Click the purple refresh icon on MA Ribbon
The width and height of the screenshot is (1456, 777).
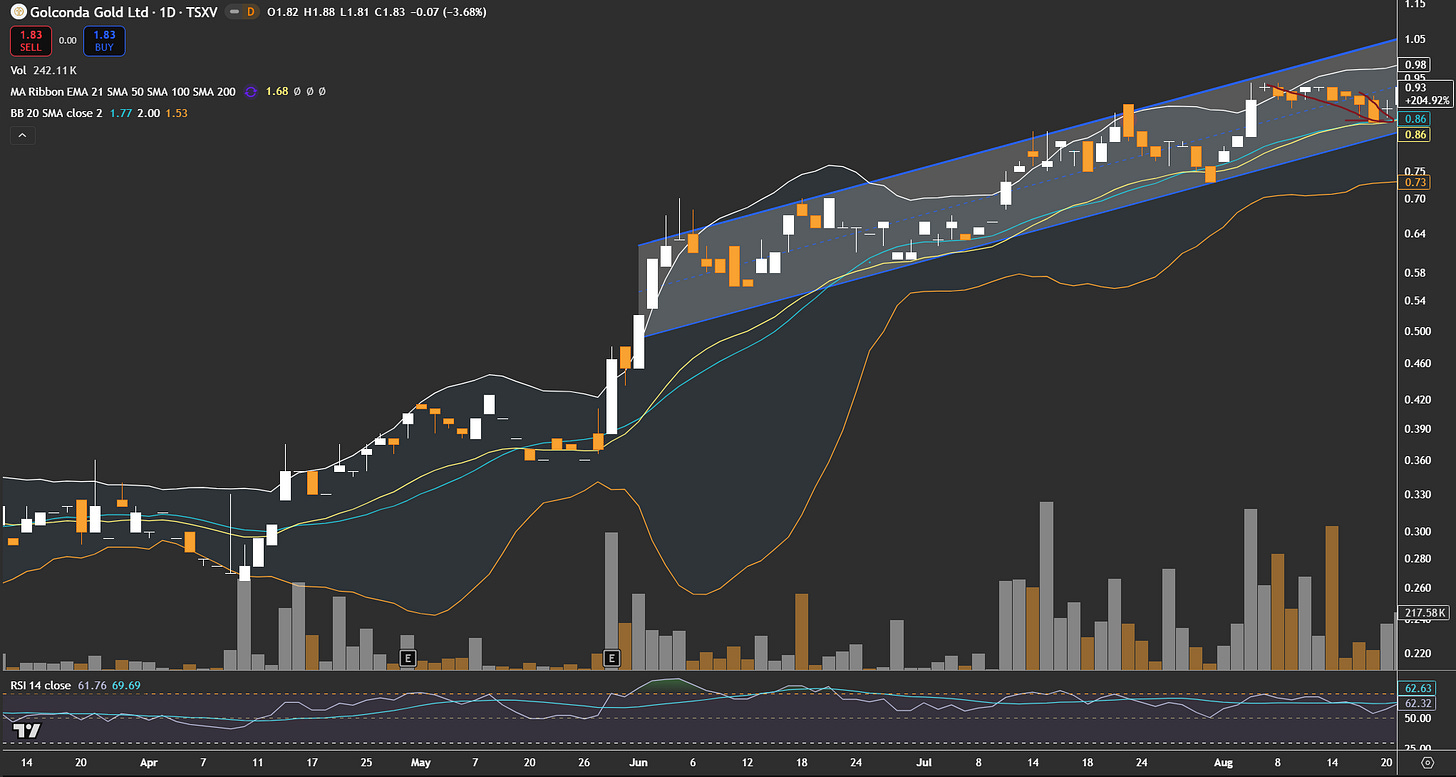point(250,92)
